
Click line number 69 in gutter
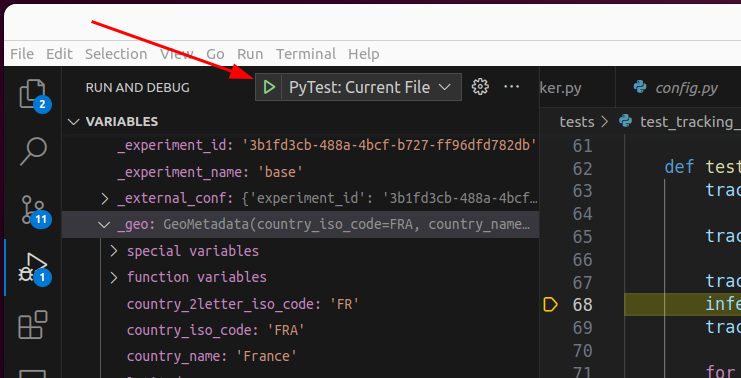coord(582,327)
